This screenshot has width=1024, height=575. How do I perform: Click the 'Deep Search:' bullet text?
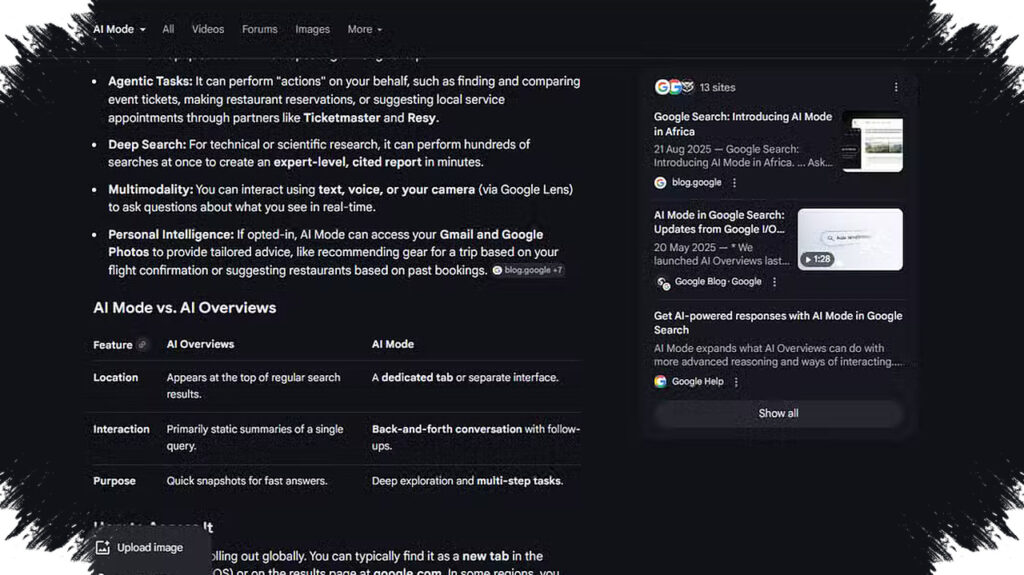[147, 144]
